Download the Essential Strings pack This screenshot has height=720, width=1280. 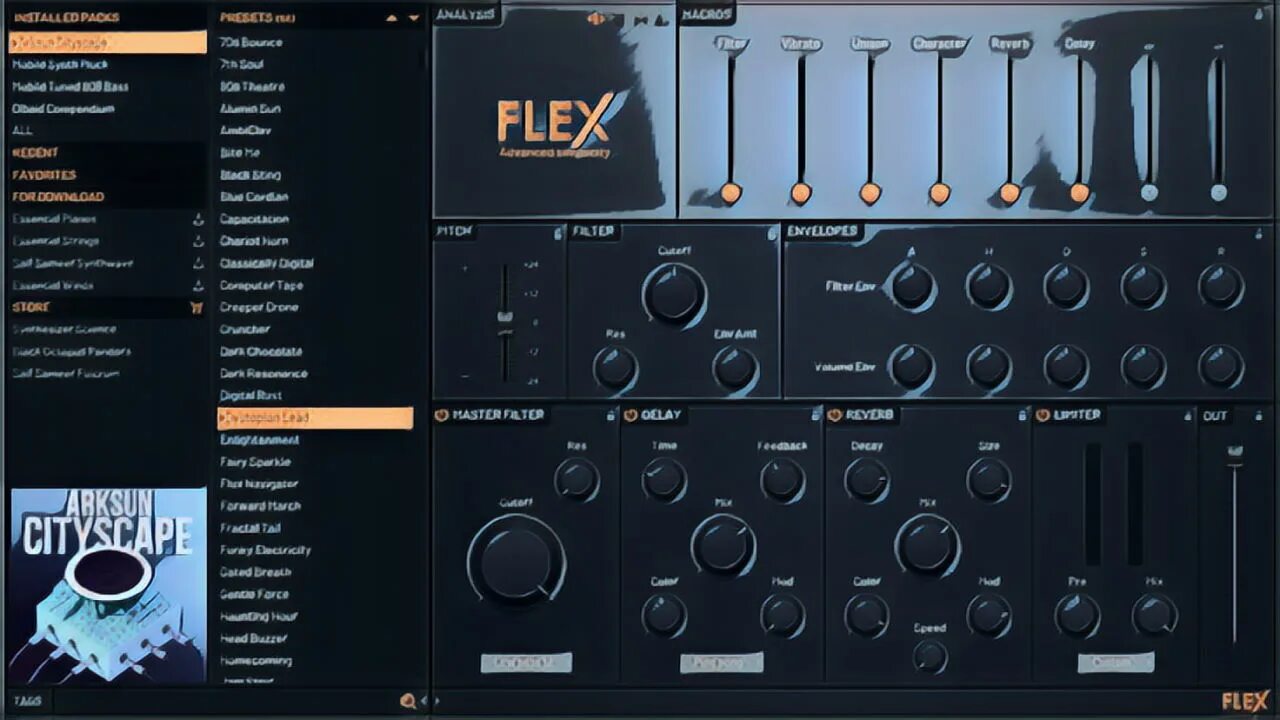(x=198, y=241)
